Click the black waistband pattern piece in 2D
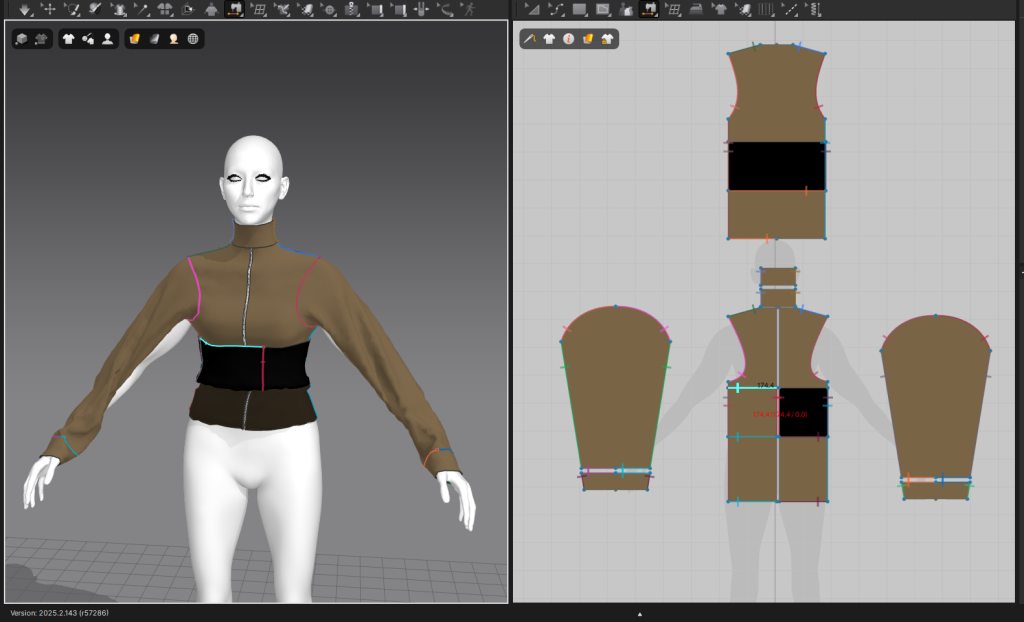1024x622 pixels. pos(776,165)
